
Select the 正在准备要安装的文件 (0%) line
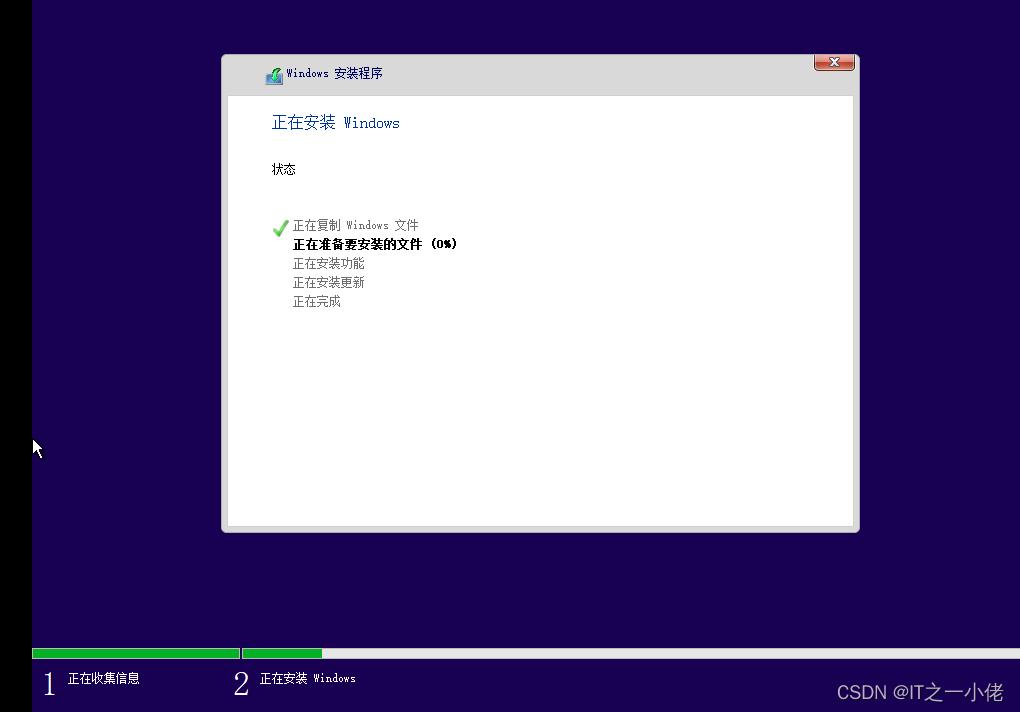pos(375,244)
